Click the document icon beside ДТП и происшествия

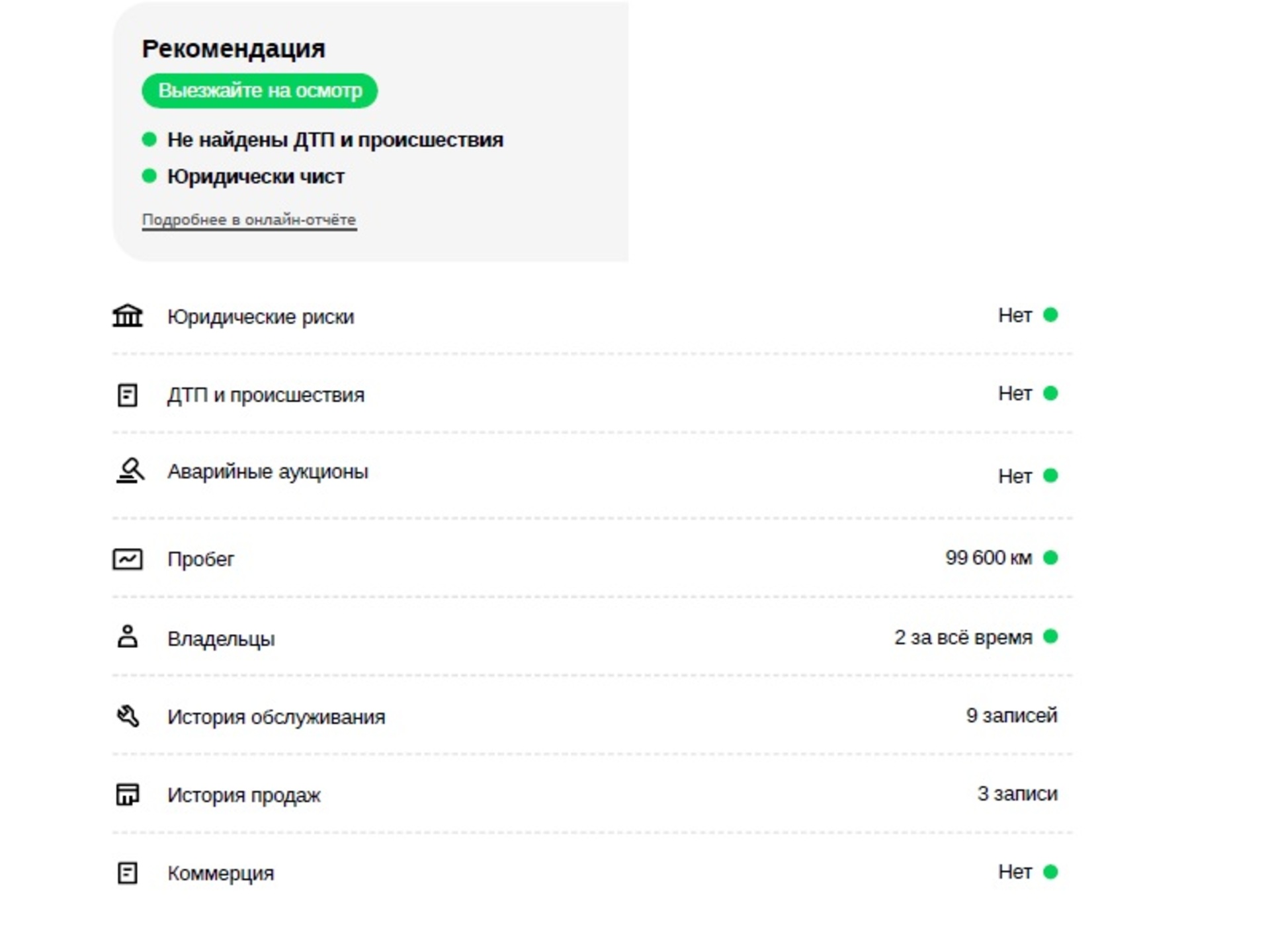[128, 395]
